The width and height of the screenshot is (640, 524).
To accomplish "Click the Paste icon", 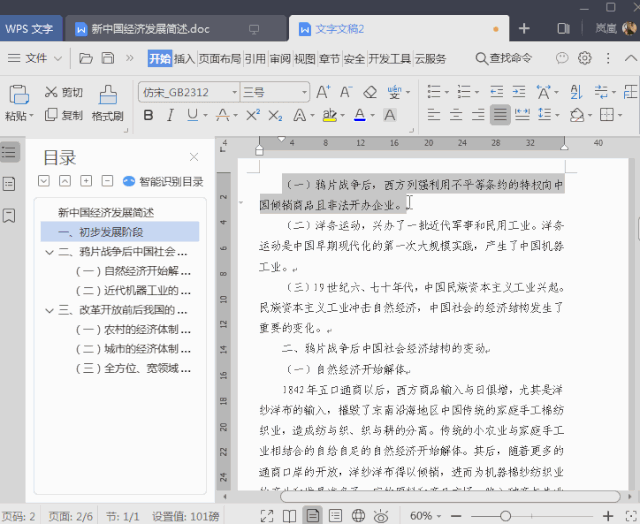I will 19,95.
